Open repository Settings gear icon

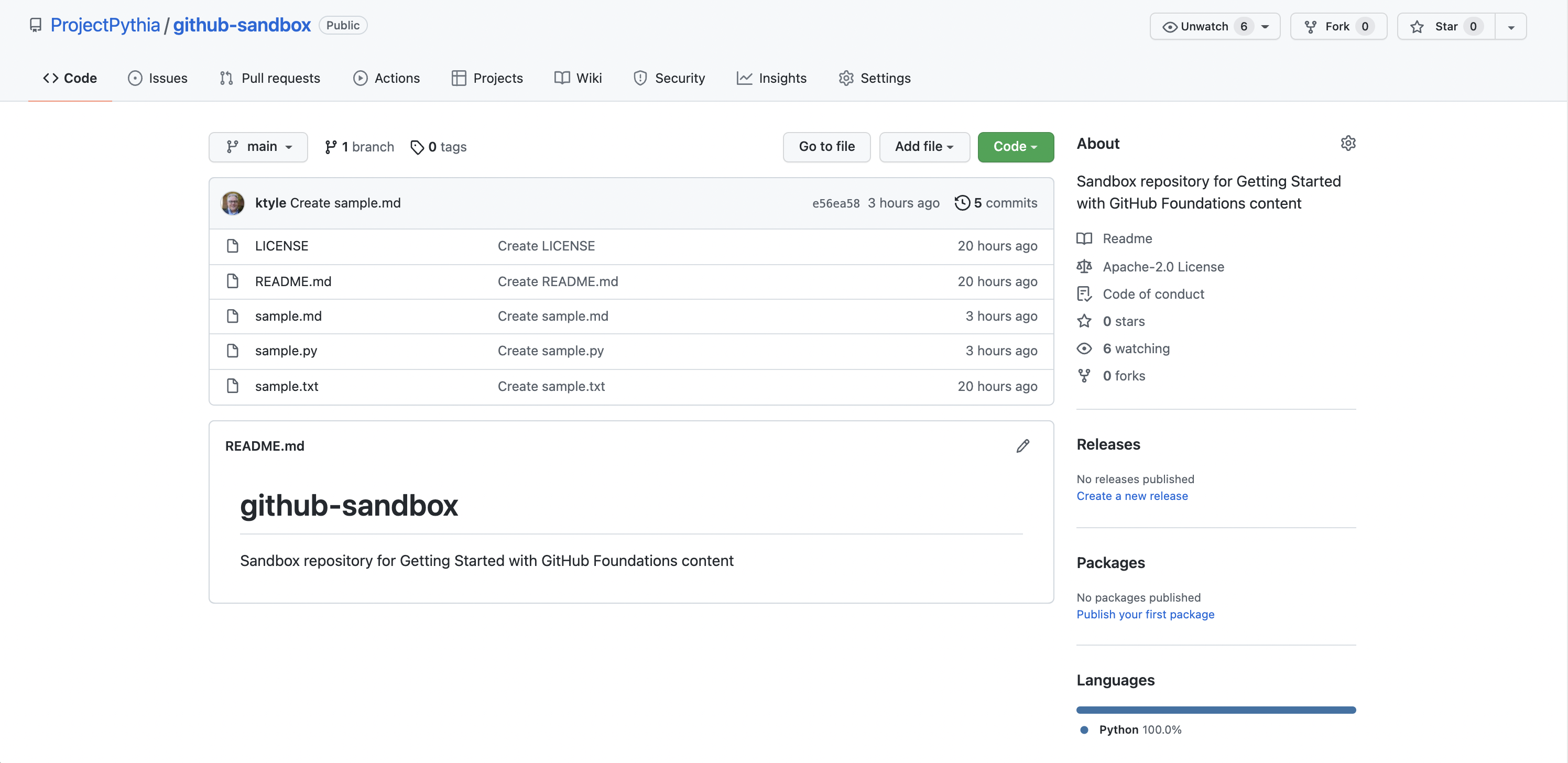(x=1348, y=143)
